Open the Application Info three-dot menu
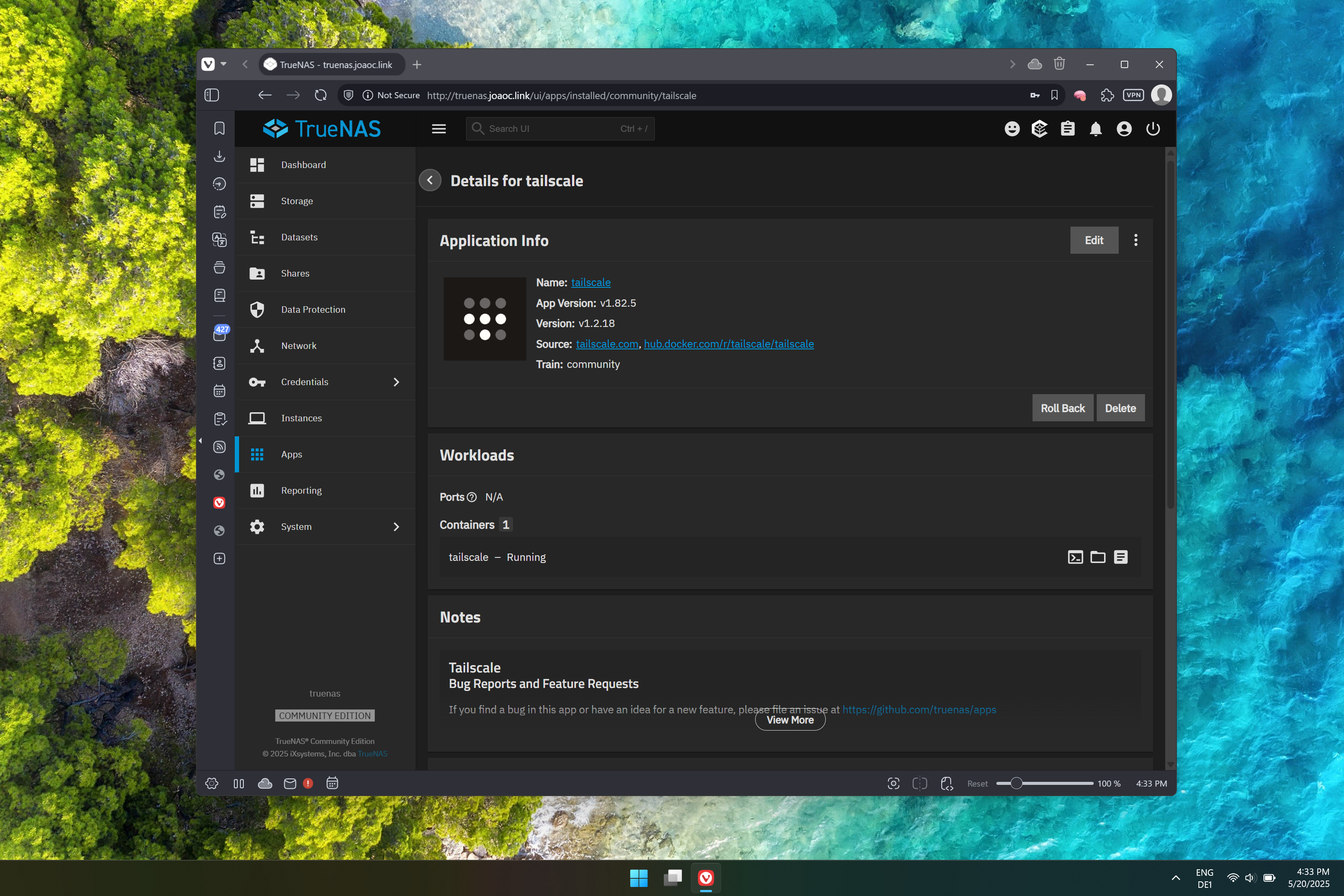 1136,240
